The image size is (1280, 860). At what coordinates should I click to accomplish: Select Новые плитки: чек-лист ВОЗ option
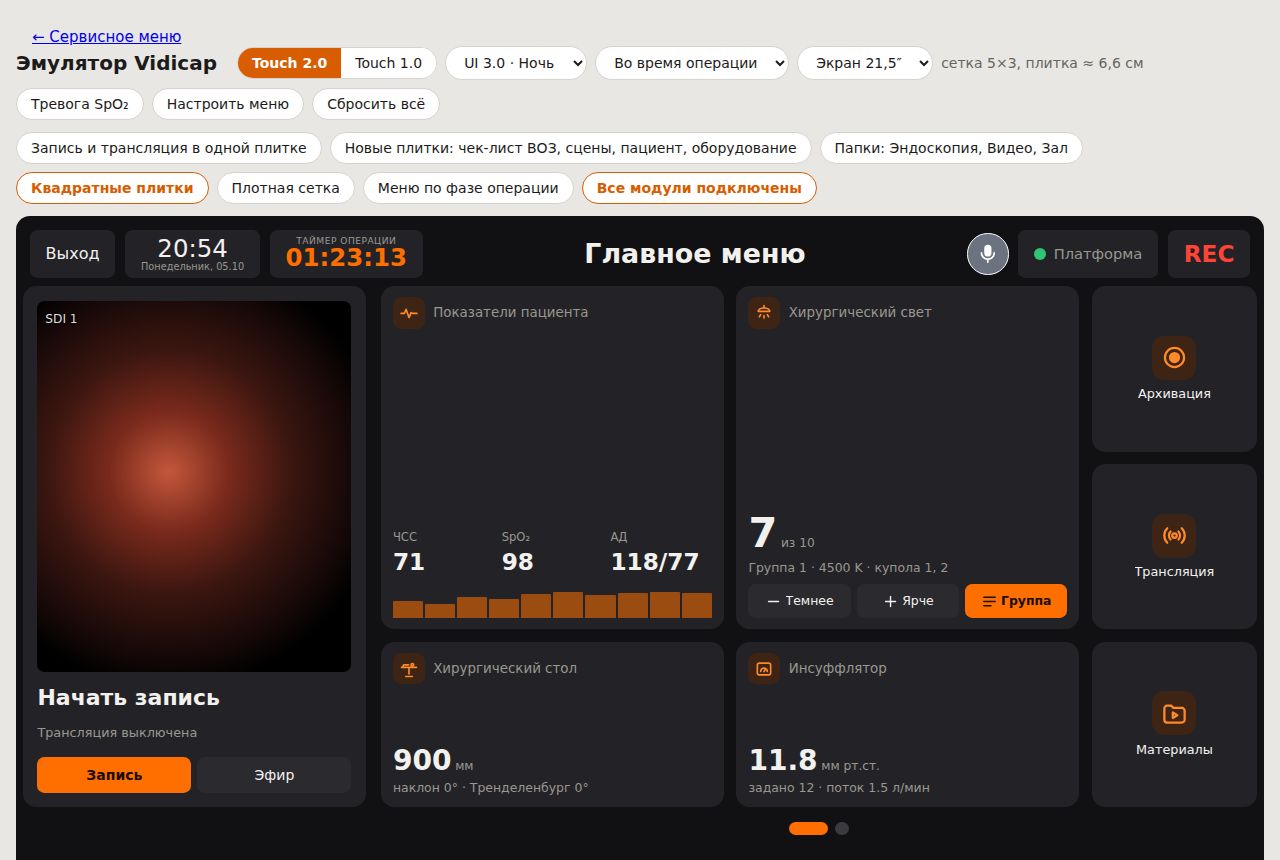[x=571, y=148]
